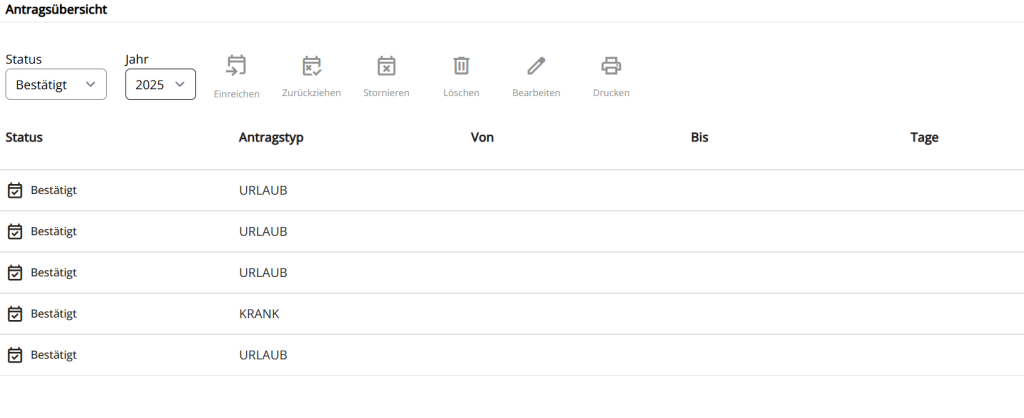The image size is (1024, 418).
Task: Click the Zurückziehen withdraw icon
Action: (x=312, y=65)
